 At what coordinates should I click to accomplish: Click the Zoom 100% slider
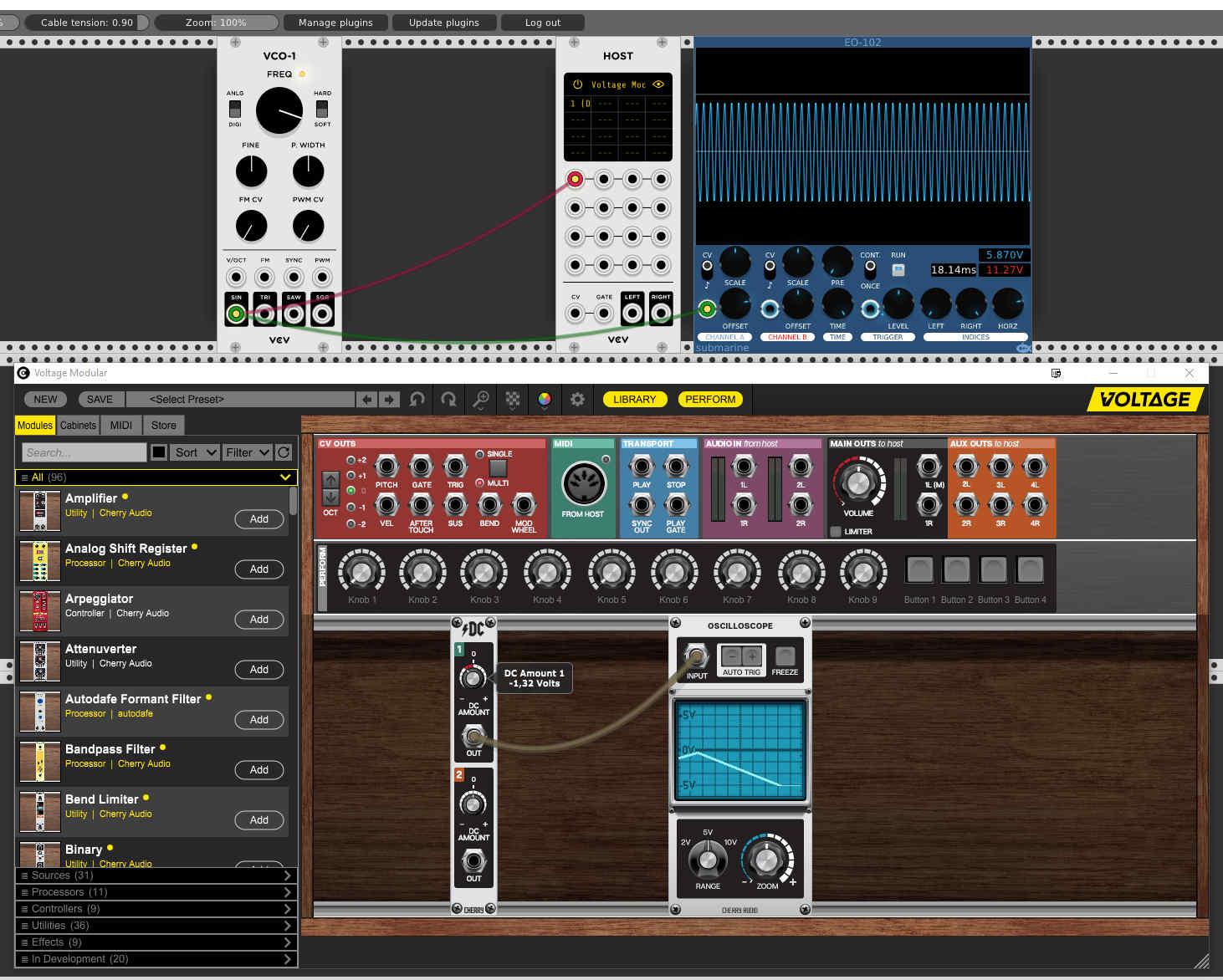[x=216, y=23]
